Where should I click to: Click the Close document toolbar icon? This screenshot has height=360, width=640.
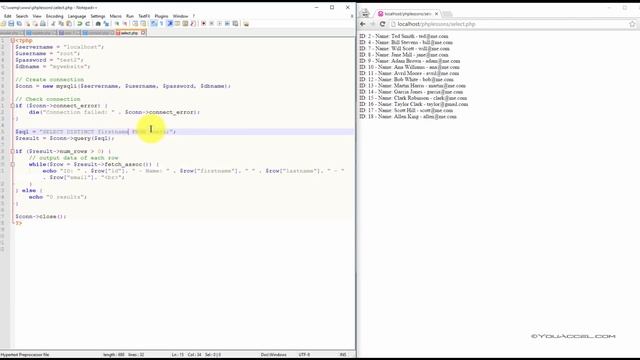pyautogui.click(x=28, y=24)
